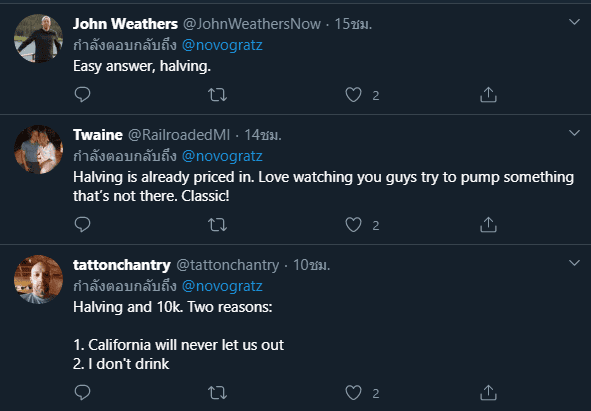View tattonchantry's avatar
Image resolution: width=591 pixels, height=411 pixels.
(x=38, y=279)
